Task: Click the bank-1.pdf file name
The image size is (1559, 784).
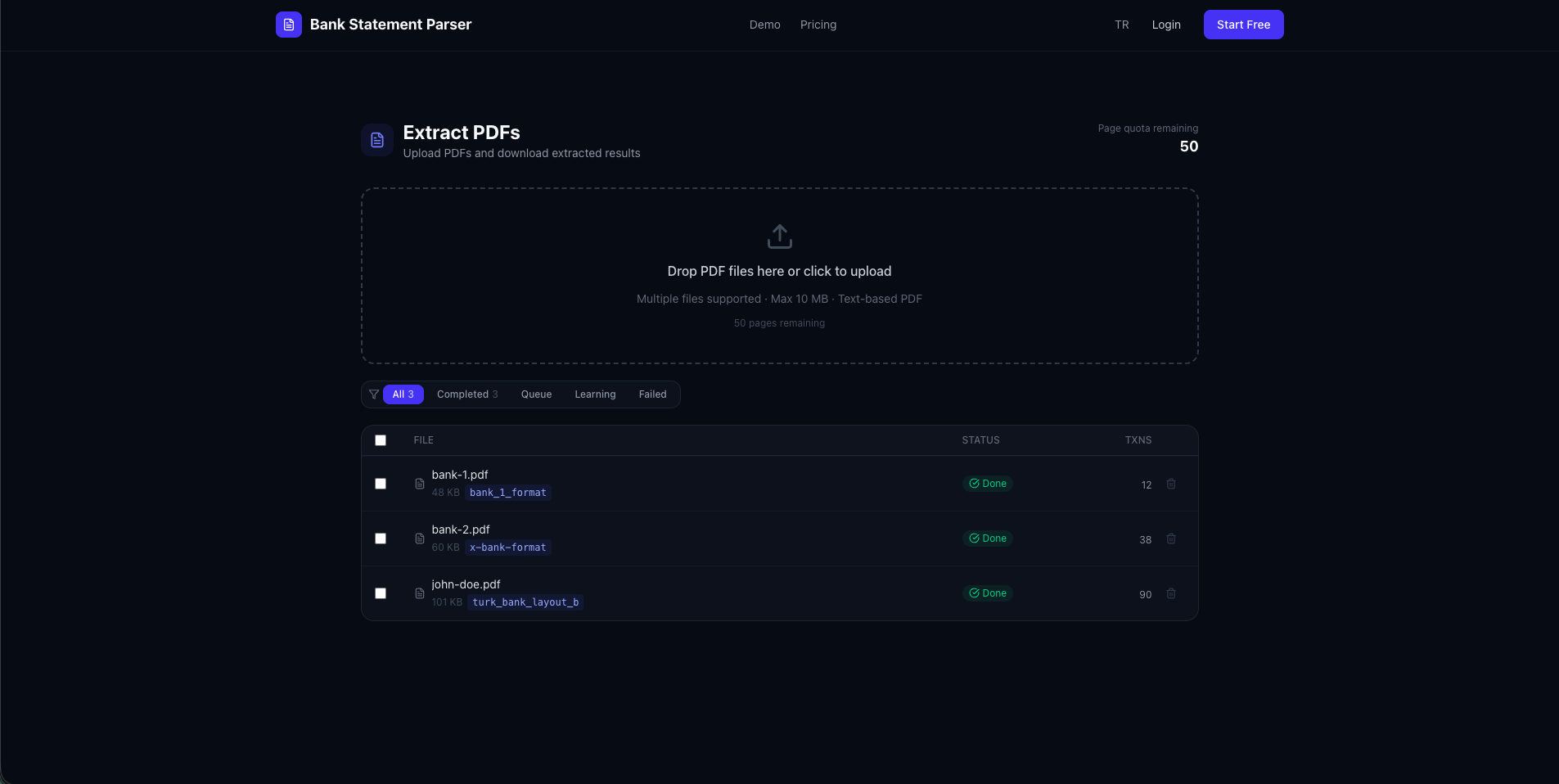Action: click(460, 475)
